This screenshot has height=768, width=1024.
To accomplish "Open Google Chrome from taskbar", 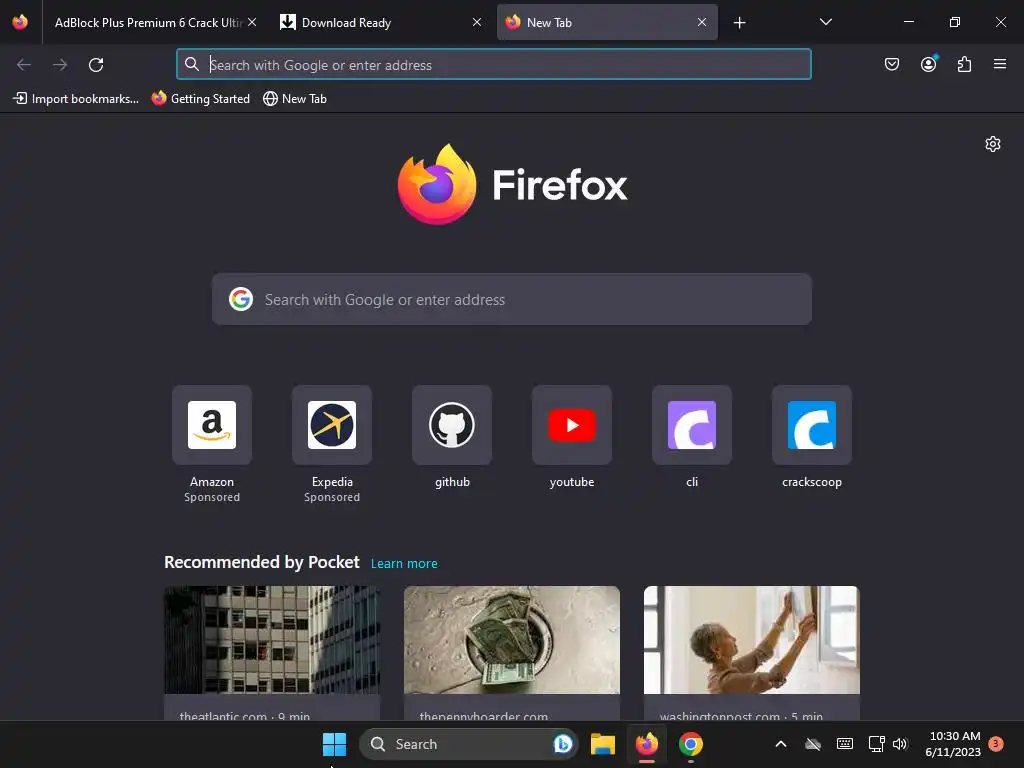I will point(691,744).
